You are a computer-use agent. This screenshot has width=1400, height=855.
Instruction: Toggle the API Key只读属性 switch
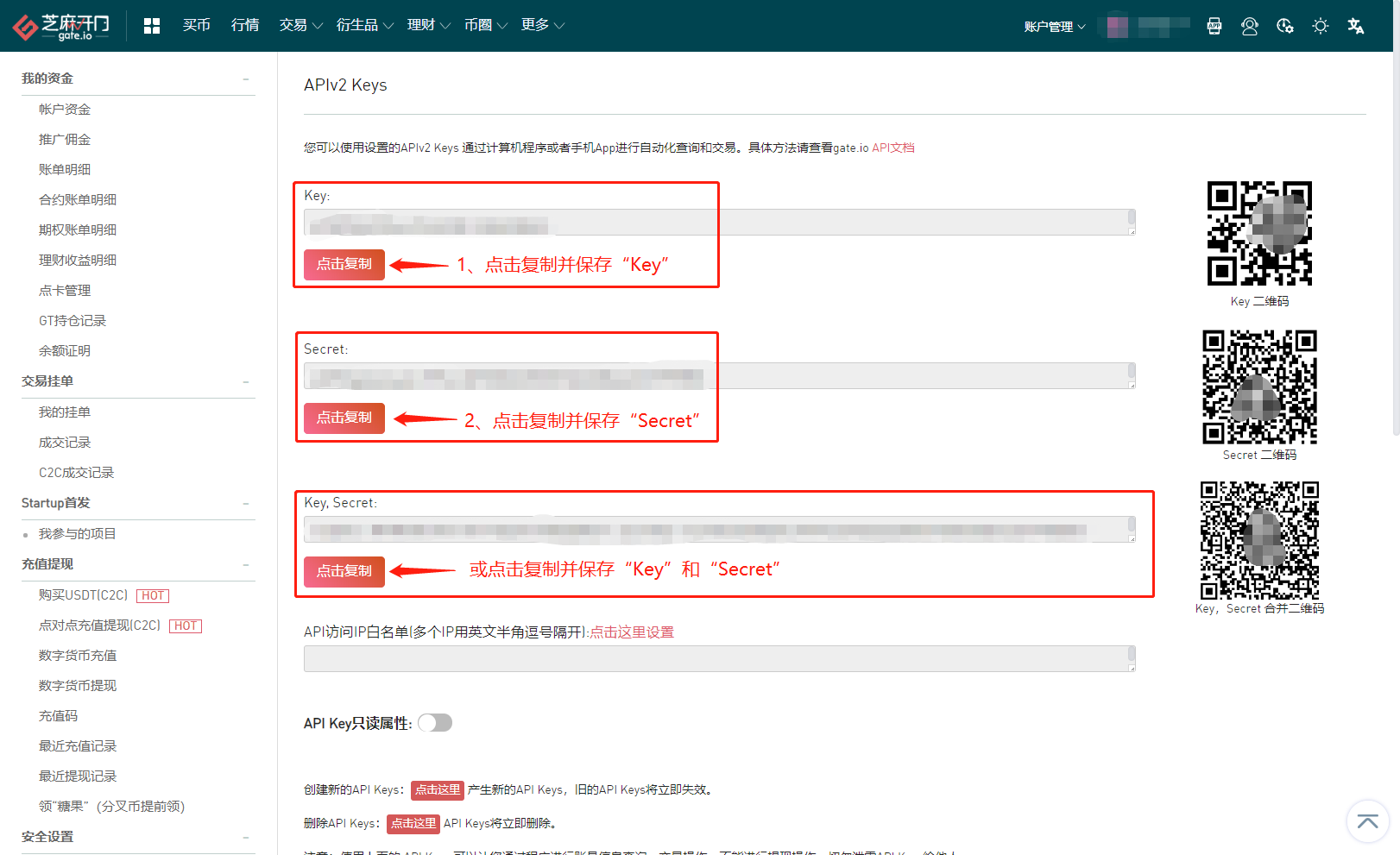tap(435, 723)
